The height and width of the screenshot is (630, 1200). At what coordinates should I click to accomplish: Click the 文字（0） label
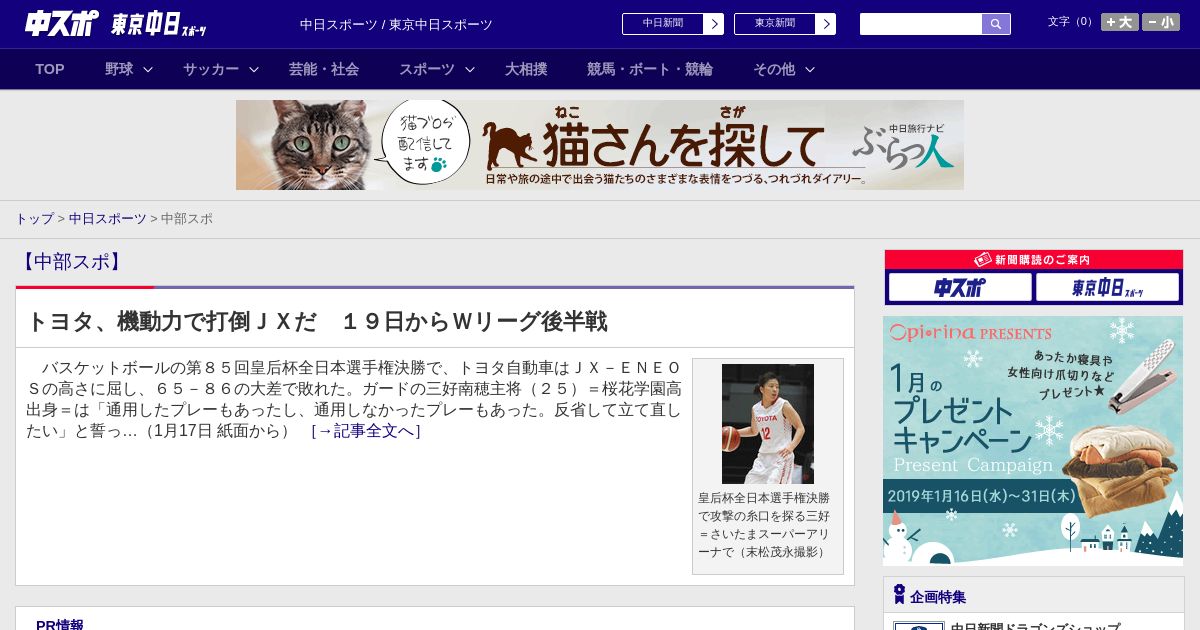tap(1071, 21)
